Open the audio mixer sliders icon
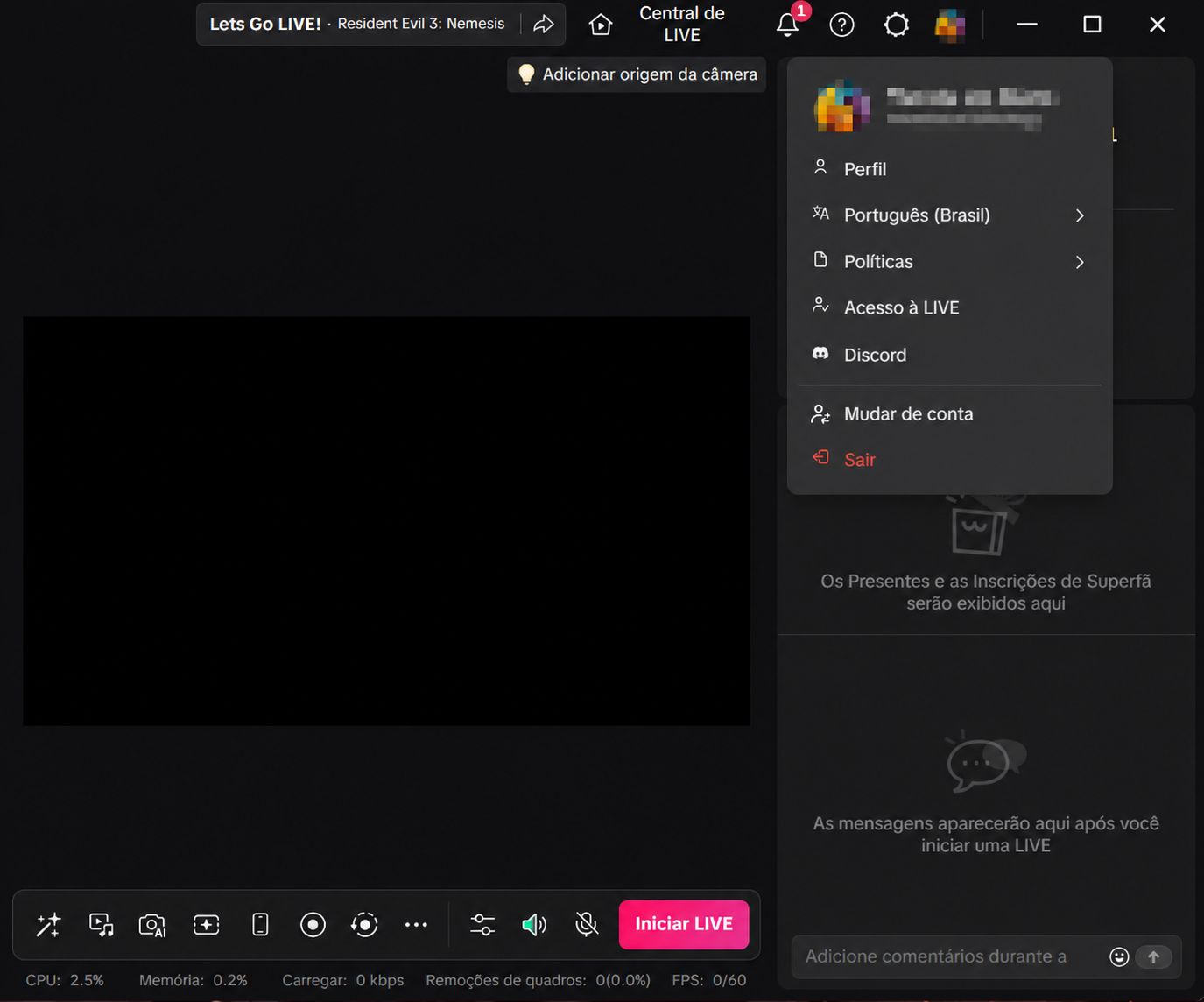The width and height of the screenshot is (1204, 1002). [482, 924]
